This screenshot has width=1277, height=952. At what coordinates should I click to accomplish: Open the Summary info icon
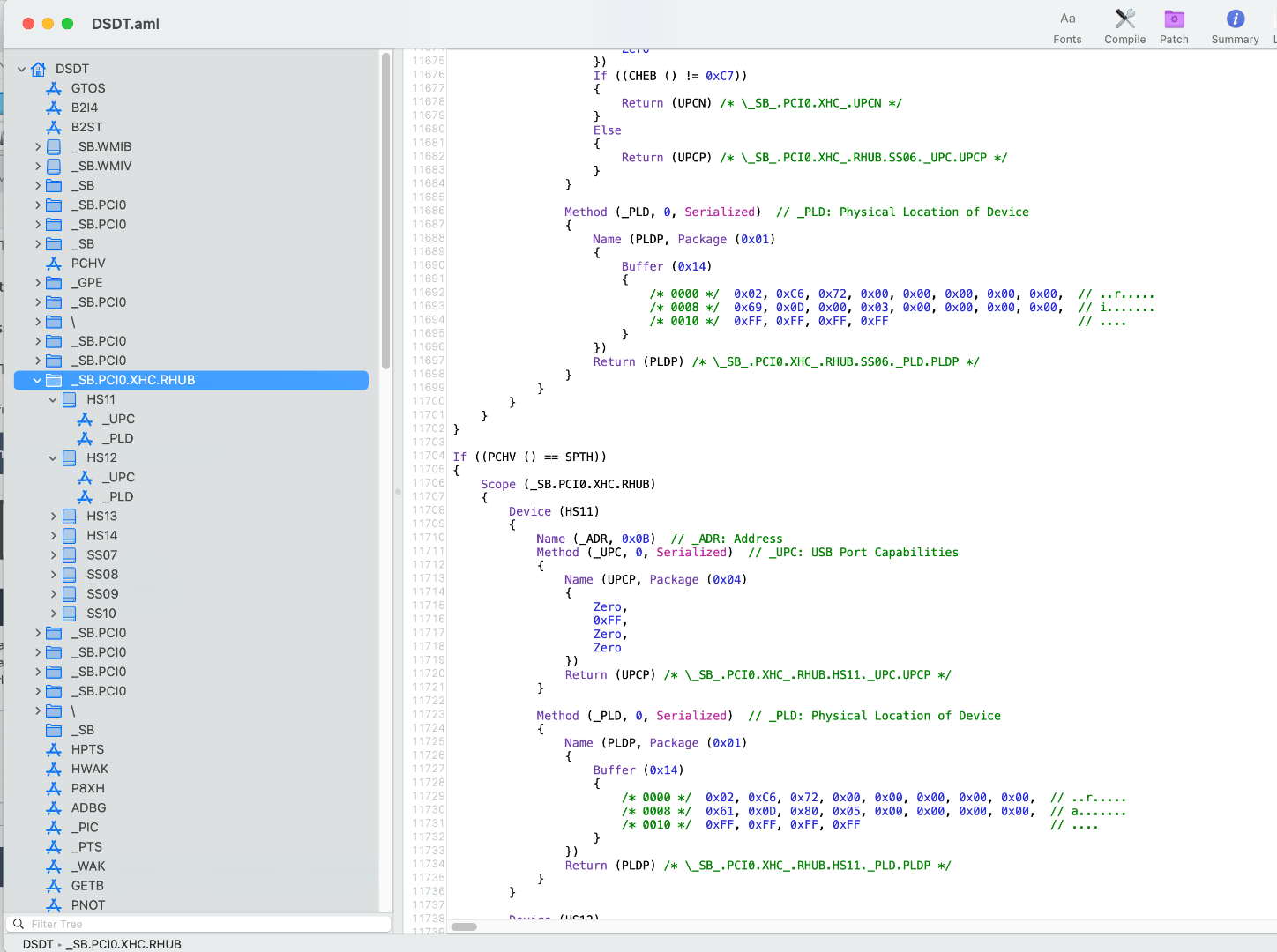tap(1235, 19)
